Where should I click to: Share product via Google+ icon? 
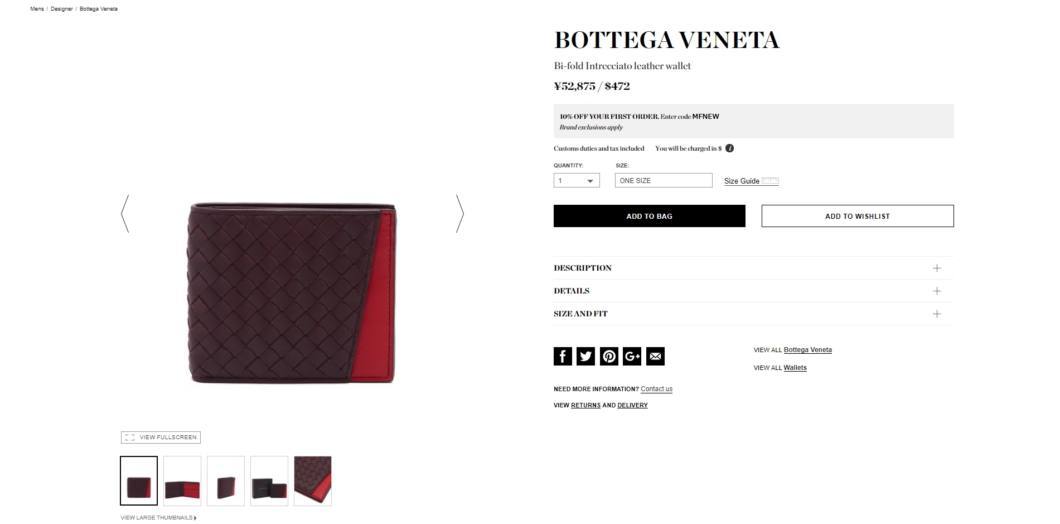coord(632,356)
